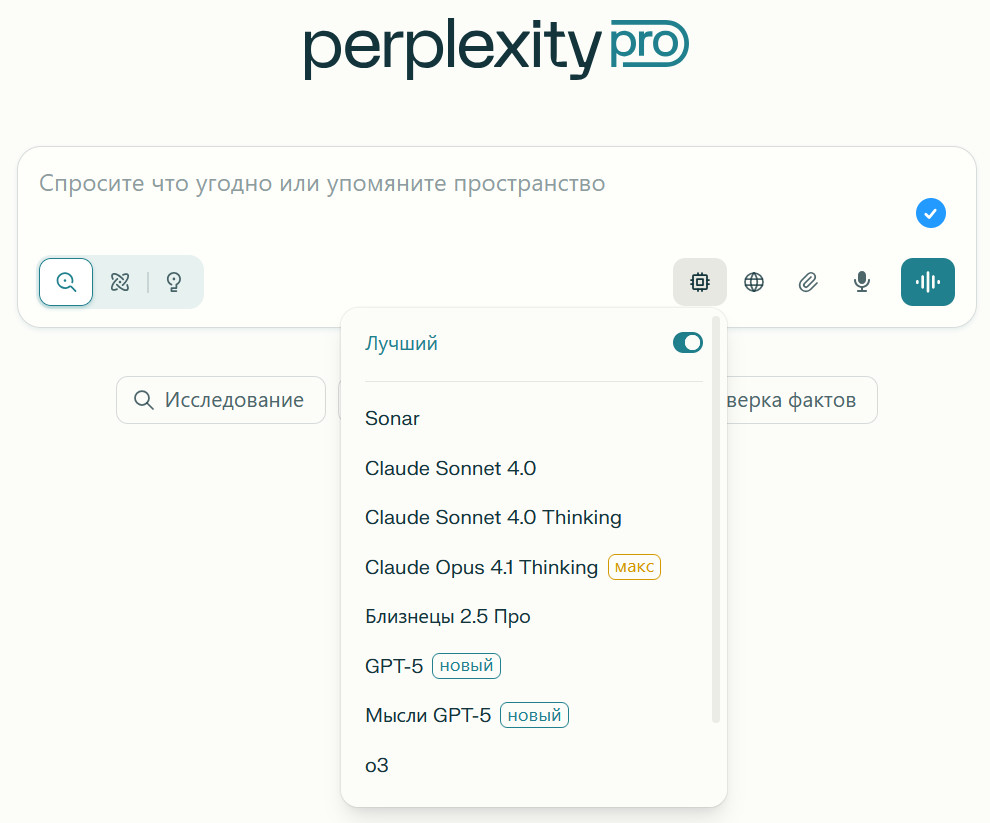Click the blue checkmark badge icon
This screenshot has height=823, width=990.
[x=931, y=213]
